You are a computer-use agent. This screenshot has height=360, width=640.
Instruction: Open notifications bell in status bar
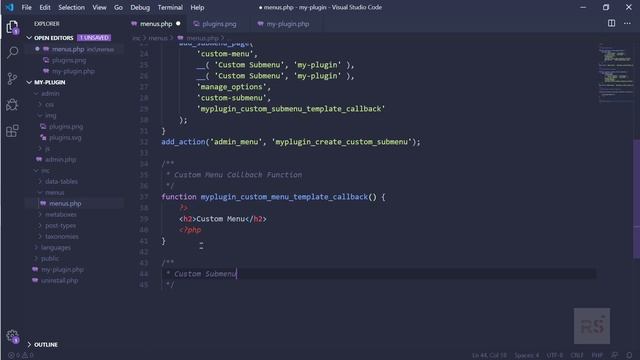pyautogui.click(x=629, y=355)
